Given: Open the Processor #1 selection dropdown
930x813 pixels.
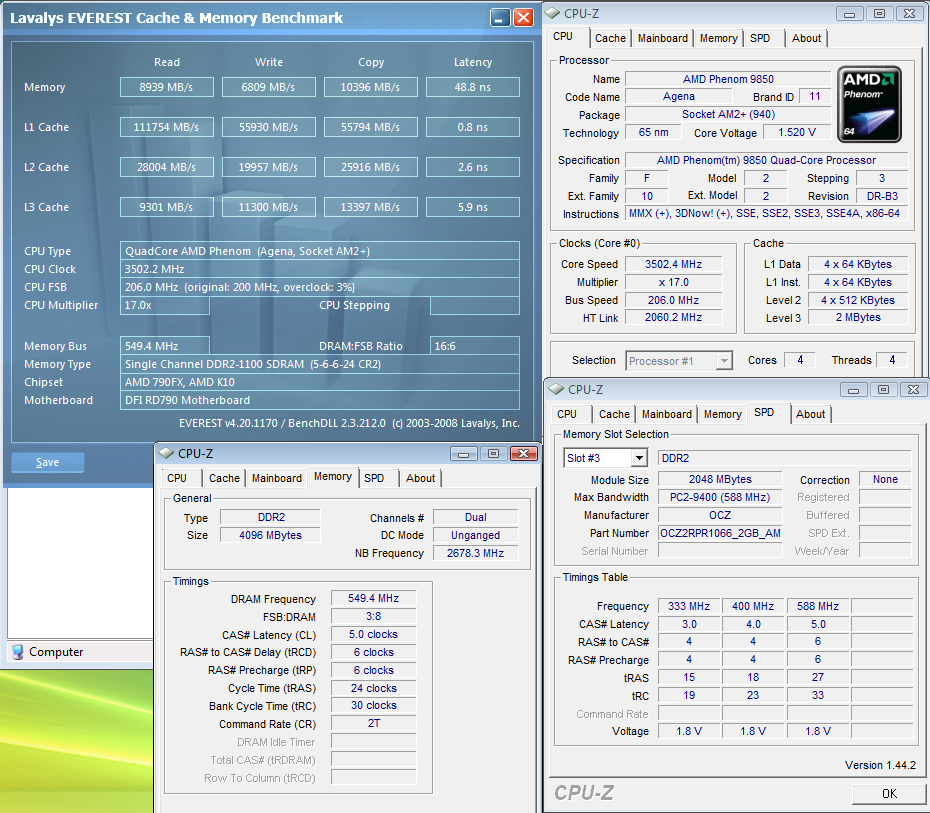Looking at the screenshot, I should tap(724, 361).
